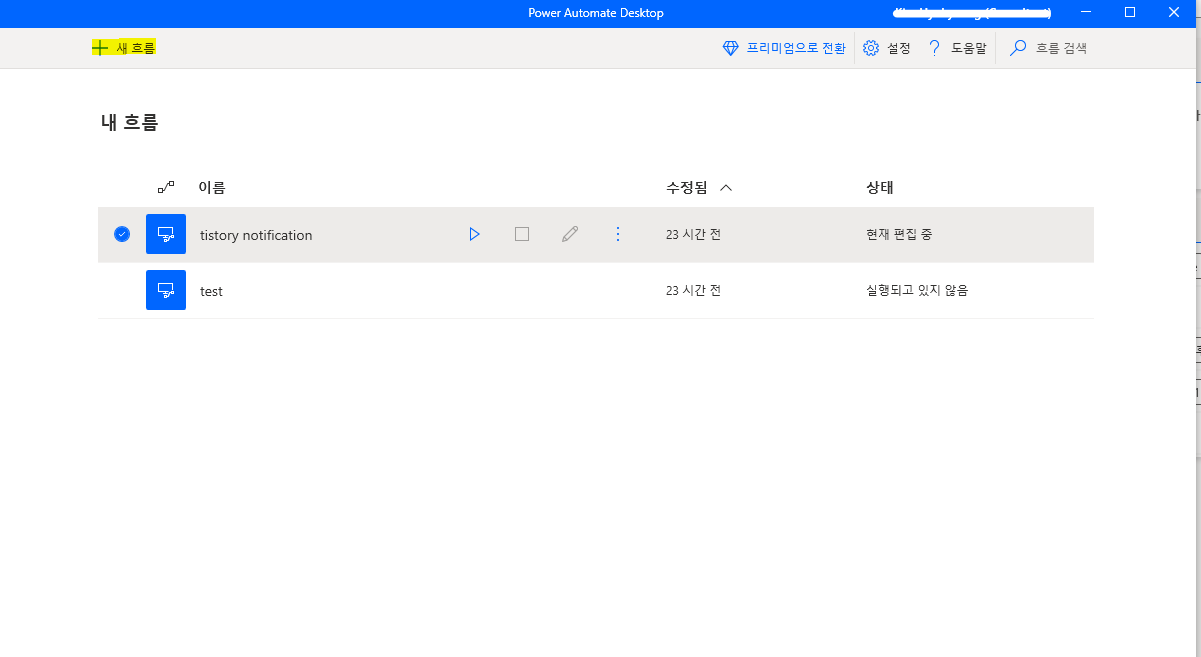Sort by 수정됨 column header
Screen dimensions: 1201x657
pyautogui.click(x=699, y=187)
